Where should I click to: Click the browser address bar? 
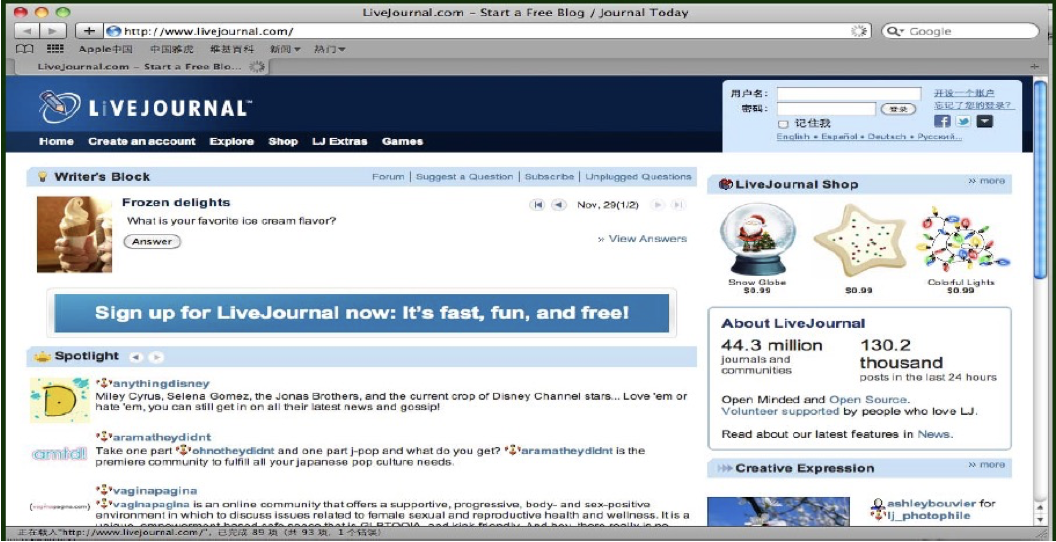click(x=488, y=31)
